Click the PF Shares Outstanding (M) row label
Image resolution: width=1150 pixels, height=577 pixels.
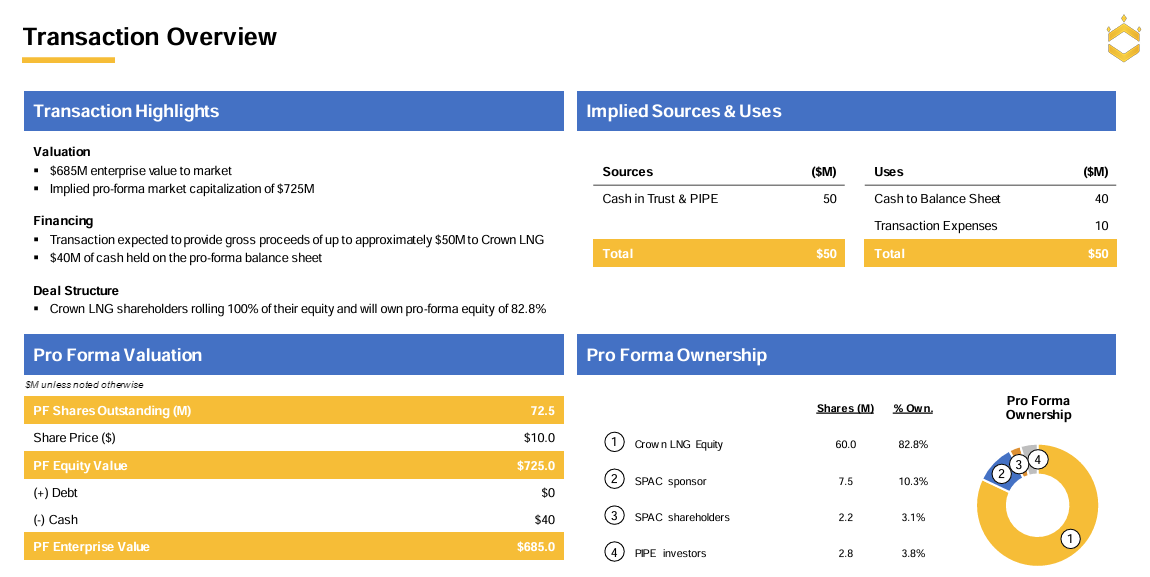tap(112, 411)
